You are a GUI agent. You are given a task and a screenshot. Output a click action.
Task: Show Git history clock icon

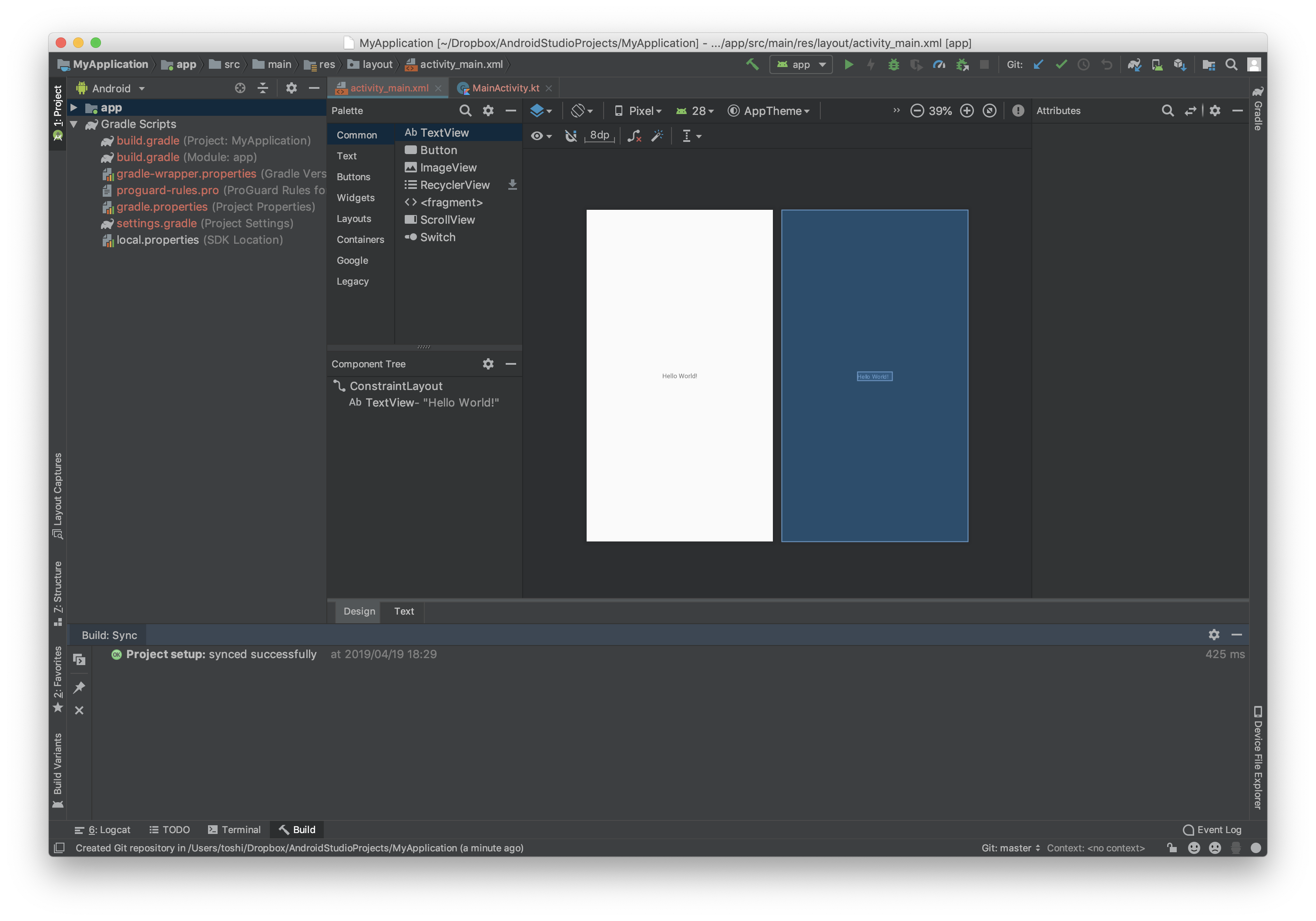point(1083,64)
